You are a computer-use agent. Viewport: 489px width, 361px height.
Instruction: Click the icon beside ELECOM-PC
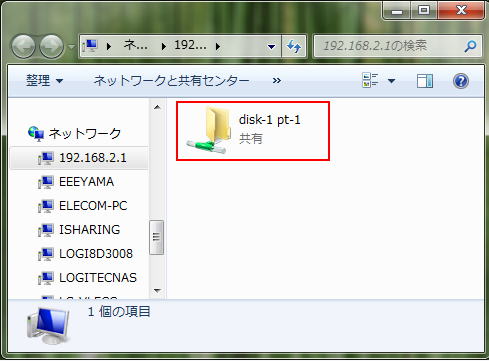pyautogui.click(x=46, y=206)
